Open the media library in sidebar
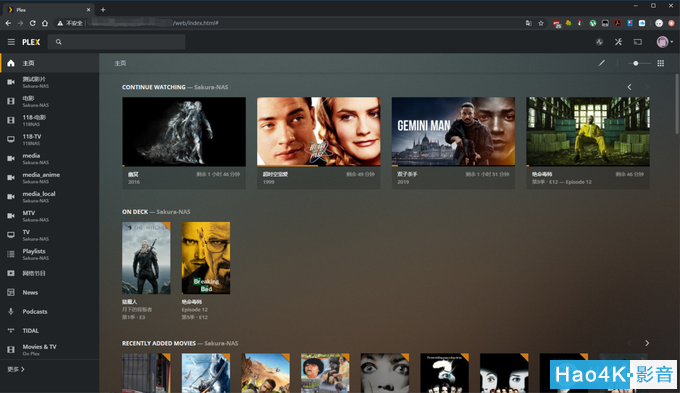This screenshot has width=680, height=393. [49, 158]
